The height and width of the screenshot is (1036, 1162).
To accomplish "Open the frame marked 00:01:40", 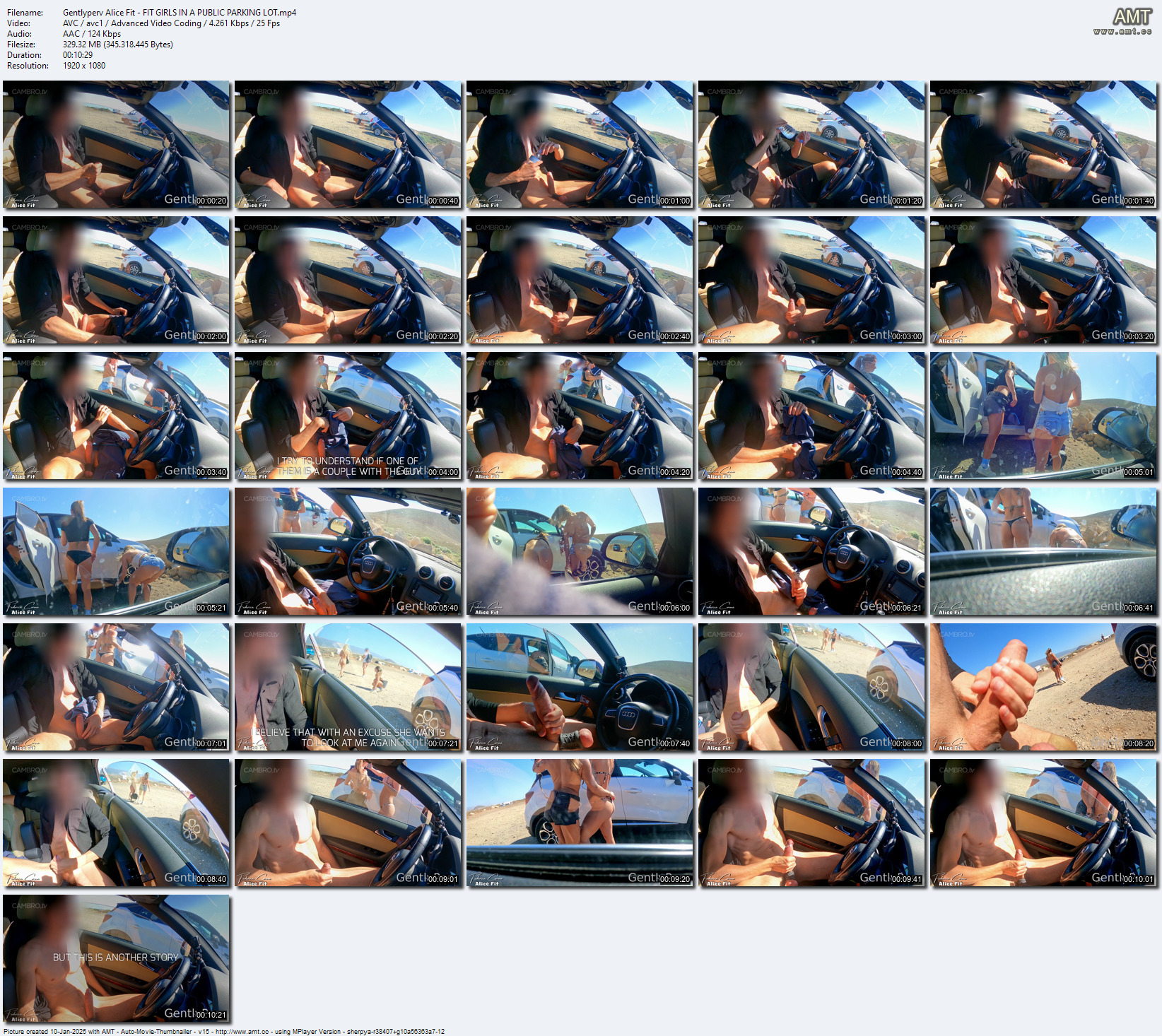I will (1043, 144).
